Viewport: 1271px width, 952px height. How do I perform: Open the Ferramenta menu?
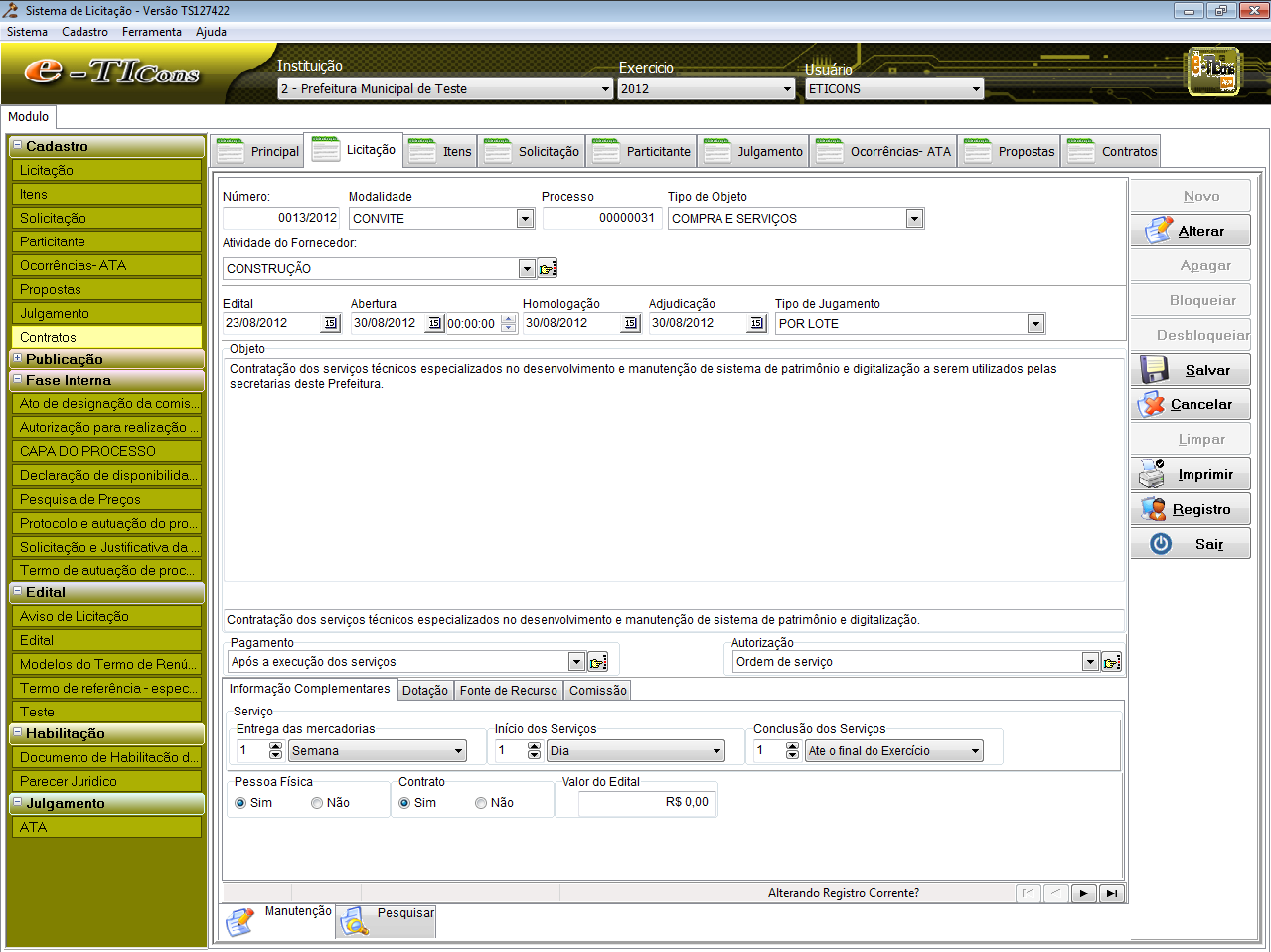(151, 32)
